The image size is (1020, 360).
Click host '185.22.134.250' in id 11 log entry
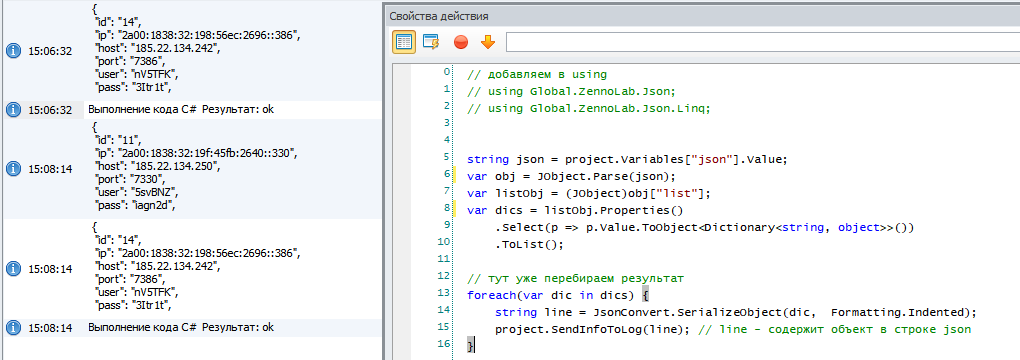pos(176,166)
